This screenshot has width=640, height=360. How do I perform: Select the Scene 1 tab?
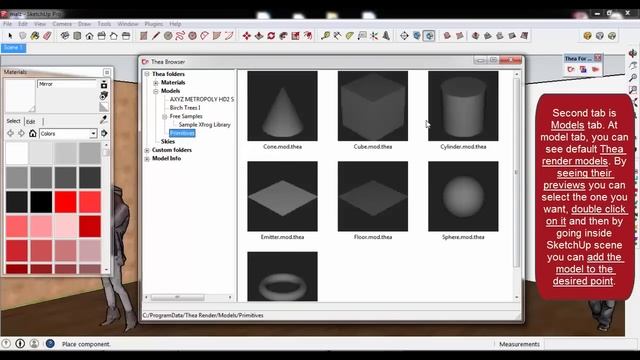[x=13, y=48]
